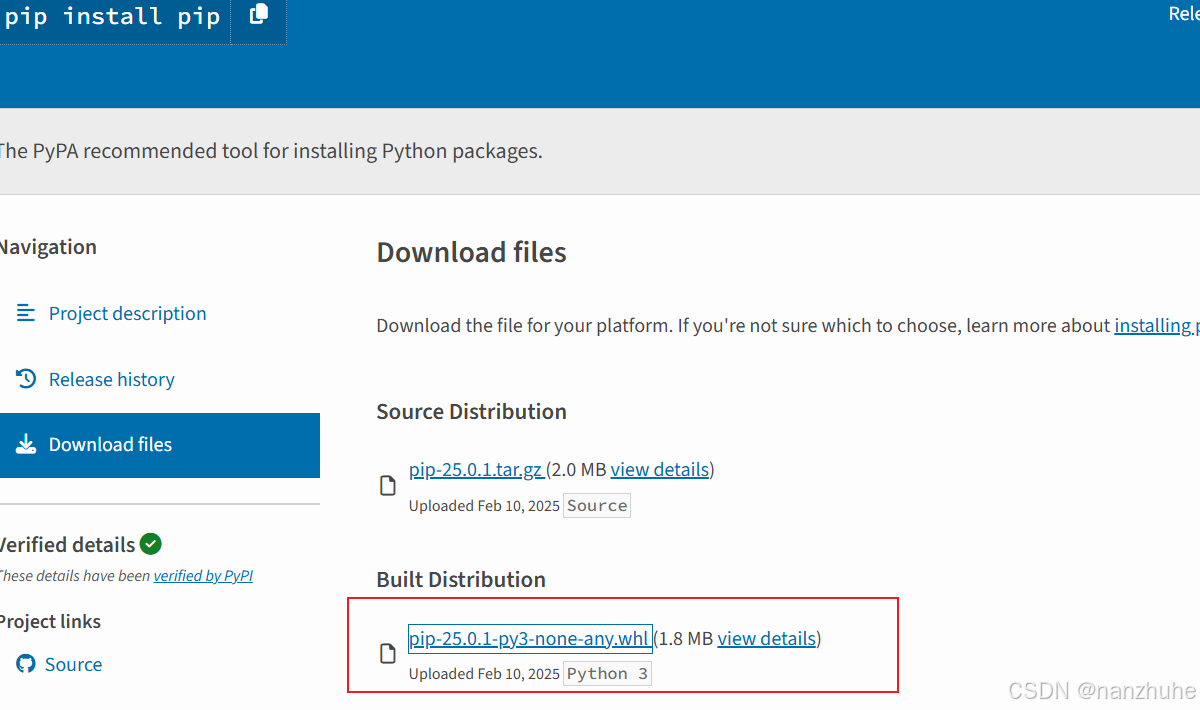Click the file icon beside pip-25.0.1.tar.gz
The image size is (1200, 710).
click(x=388, y=486)
